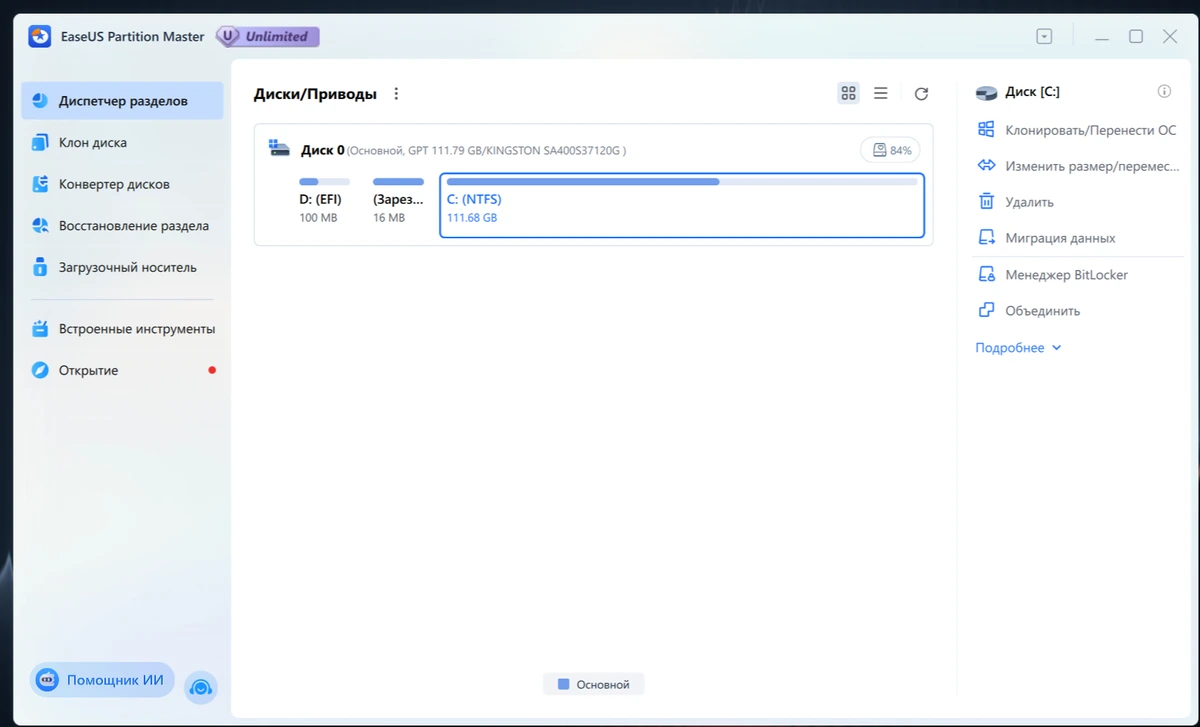Click the Миграция данных icon
Image resolution: width=1200 pixels, height=727 pixels.
pos(986,238)
